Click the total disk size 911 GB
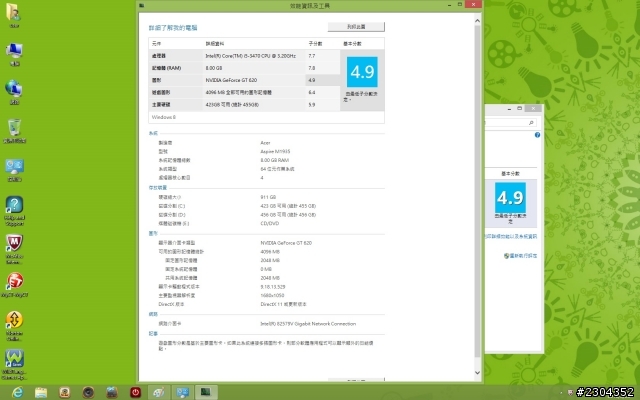The height and width of the screenshot is (400, 640). tap(268, 197)
